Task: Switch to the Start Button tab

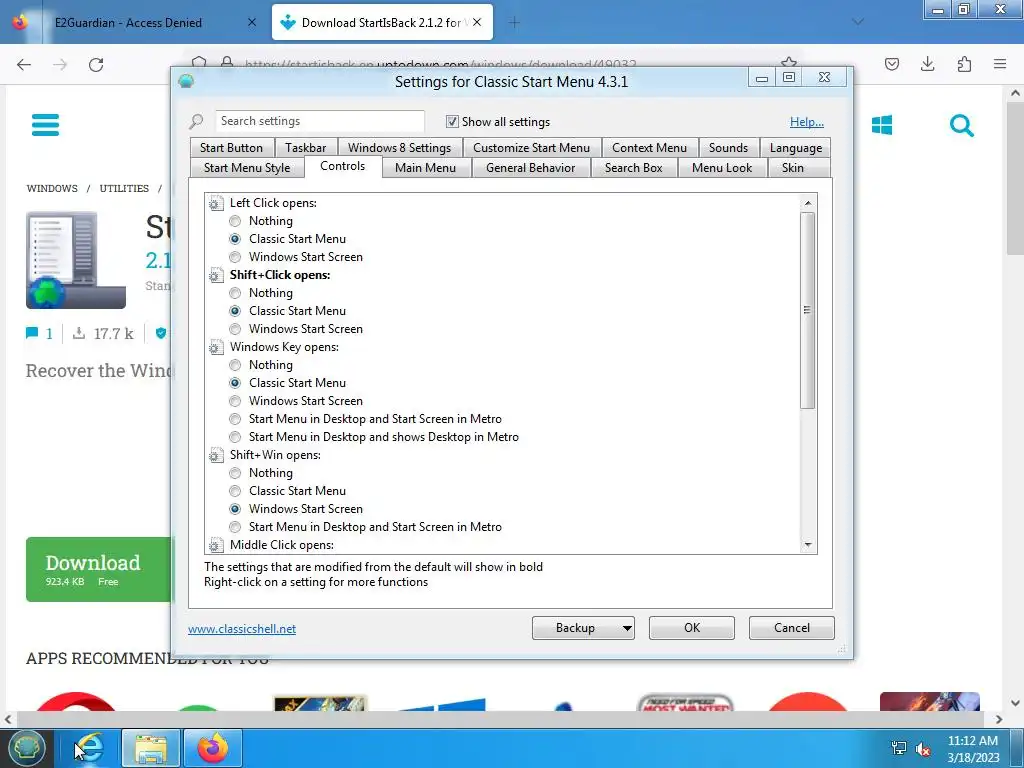Action: pyautogui.click(x=231, y=148)
